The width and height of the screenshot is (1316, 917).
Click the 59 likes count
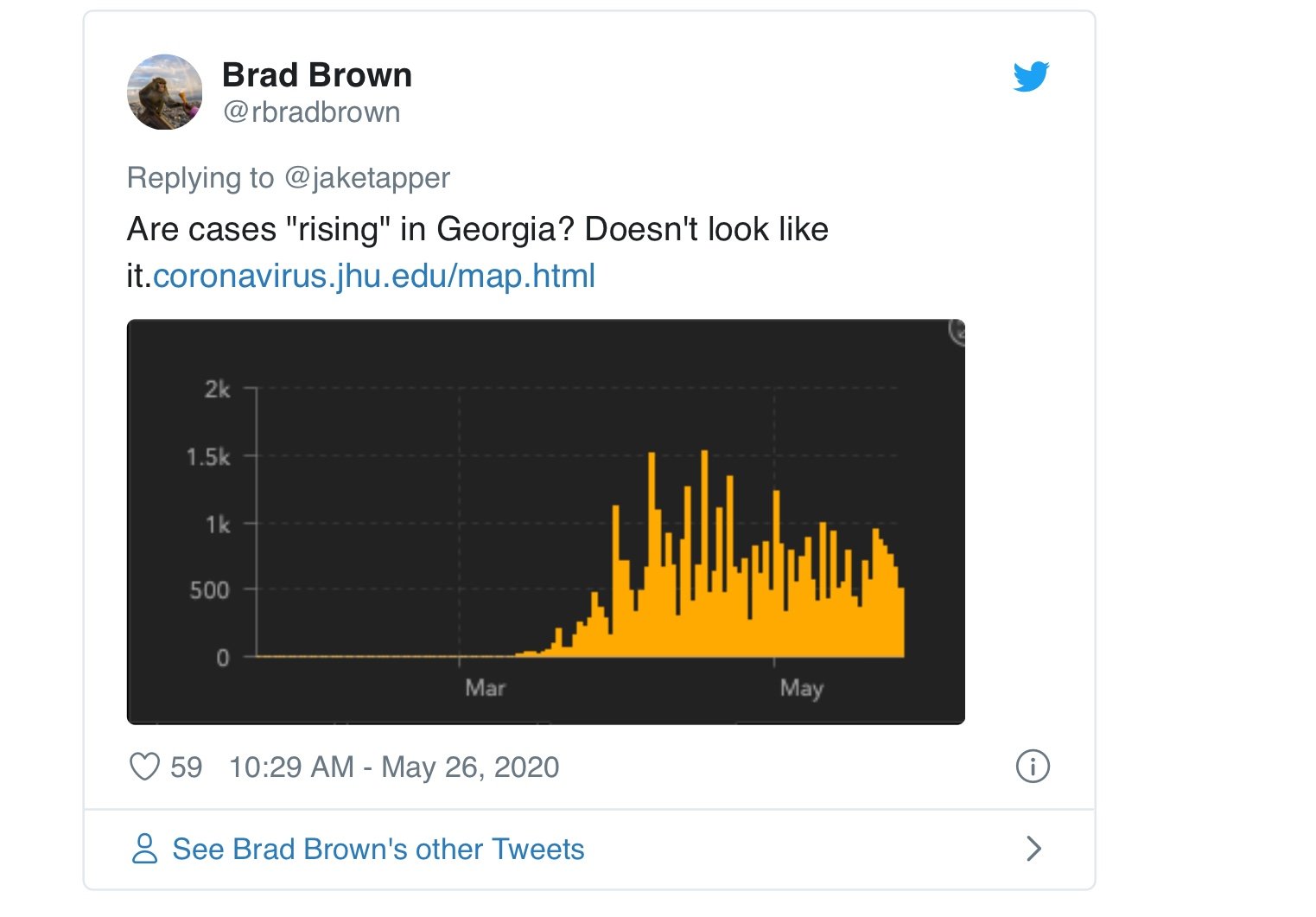pos(186,767)
